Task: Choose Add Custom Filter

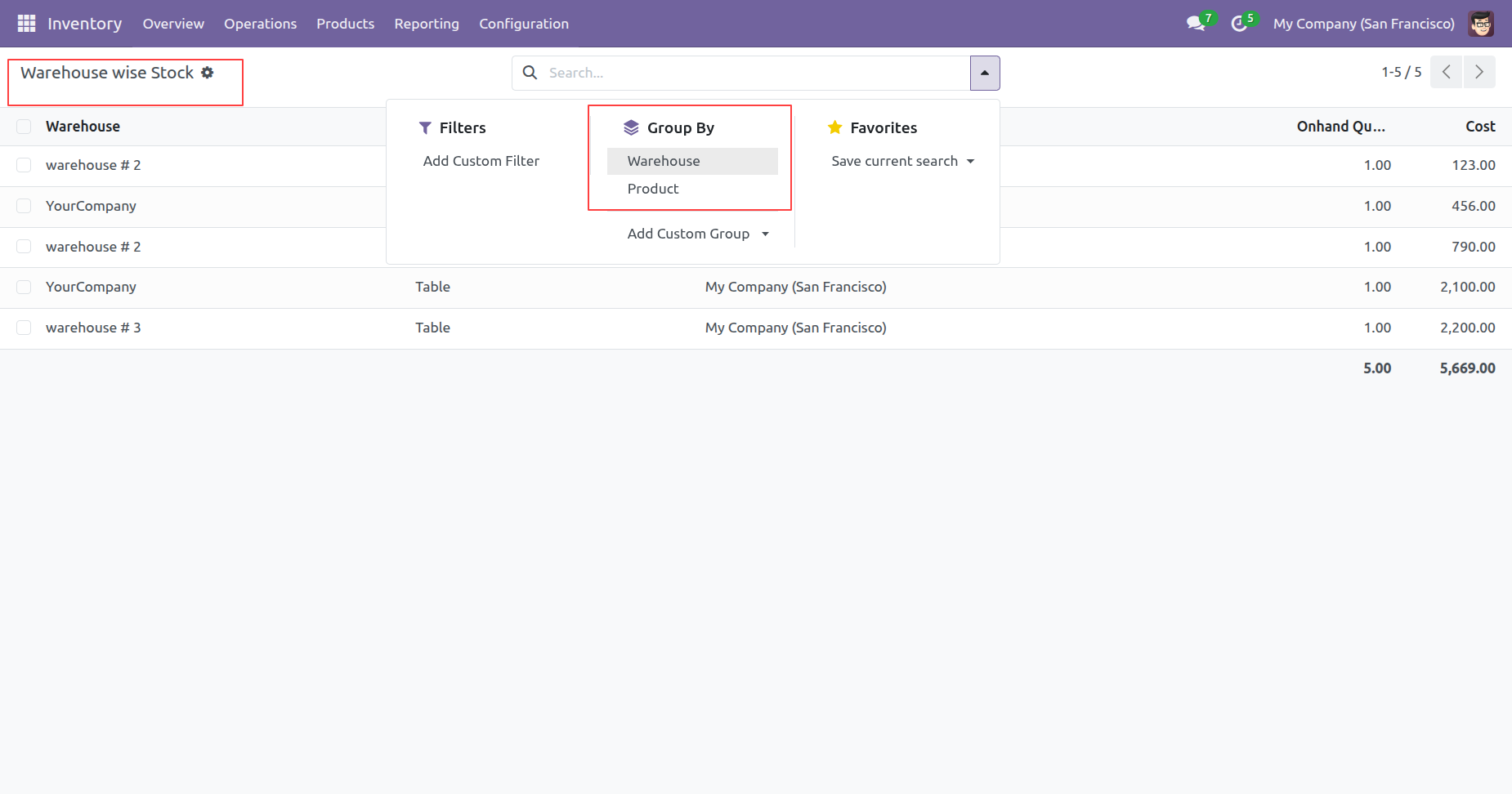Action: [481, 161]
